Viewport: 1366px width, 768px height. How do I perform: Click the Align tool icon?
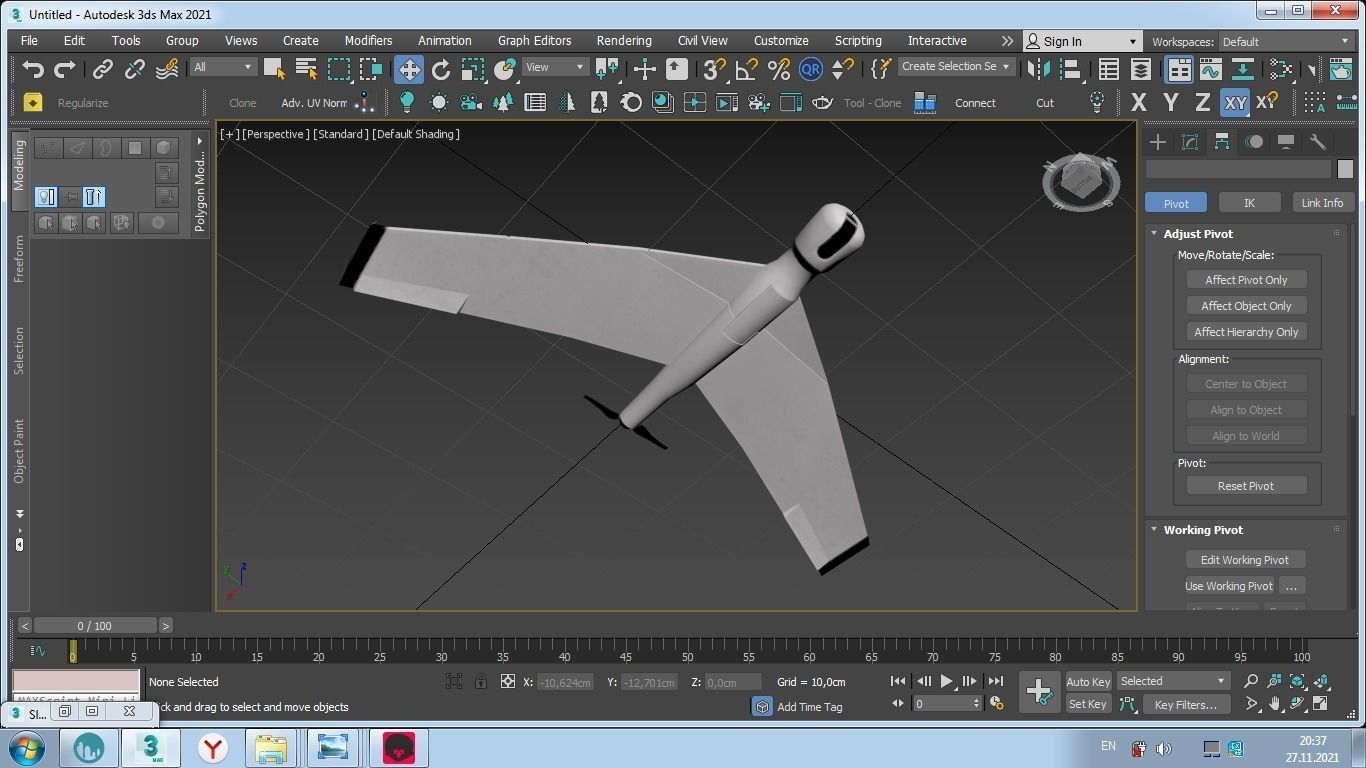click(1071, 69)
